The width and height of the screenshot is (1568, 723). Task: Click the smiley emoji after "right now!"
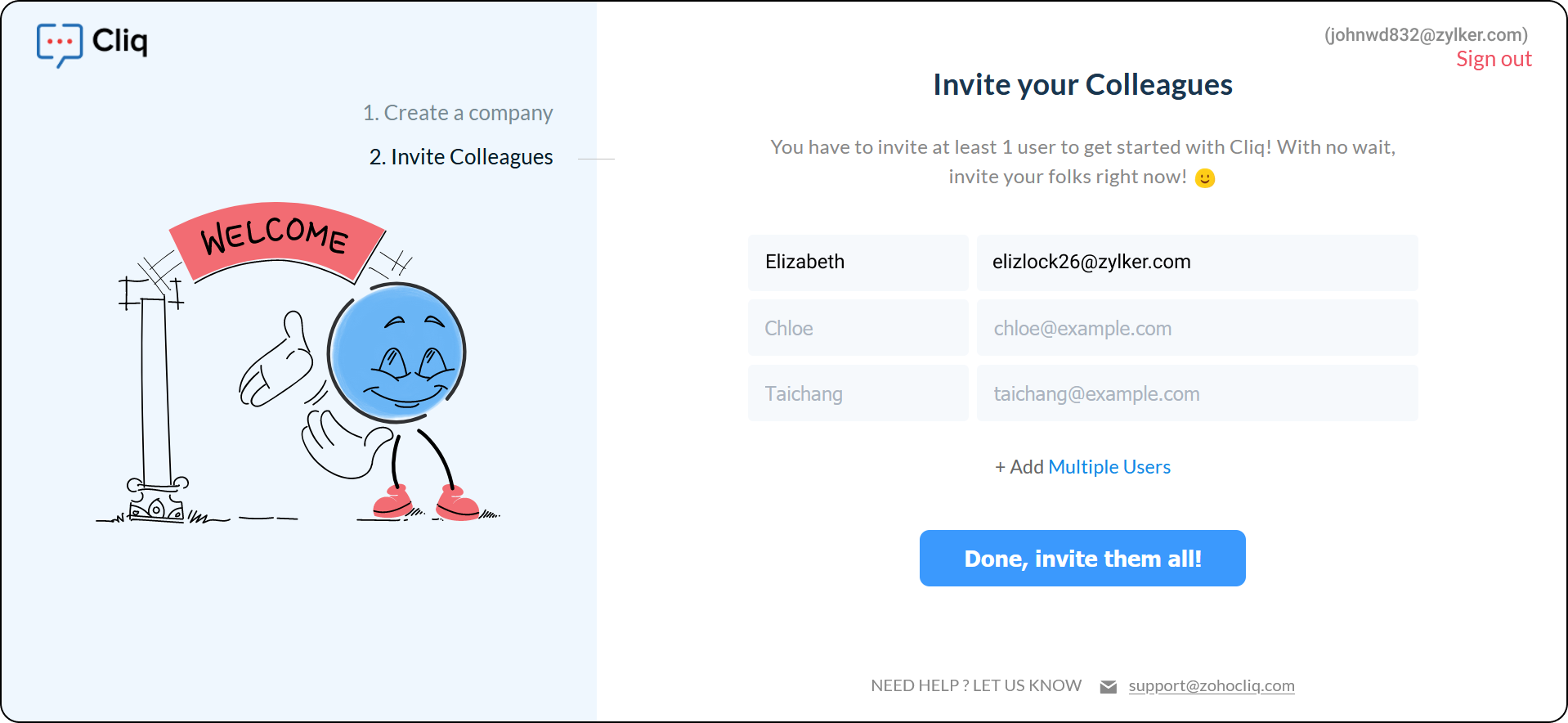(1204, 178)
